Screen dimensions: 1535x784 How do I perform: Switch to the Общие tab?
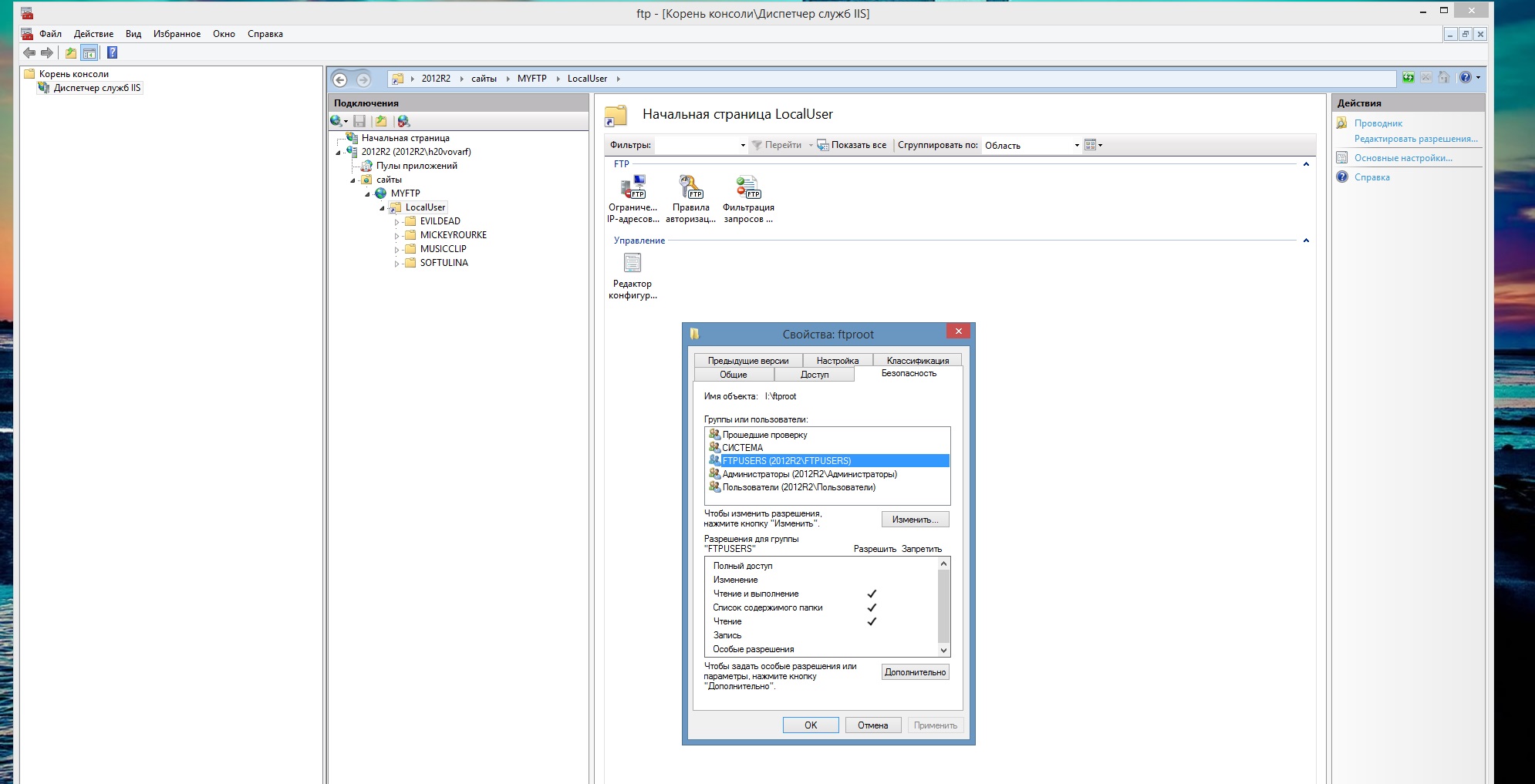[733, 375]
